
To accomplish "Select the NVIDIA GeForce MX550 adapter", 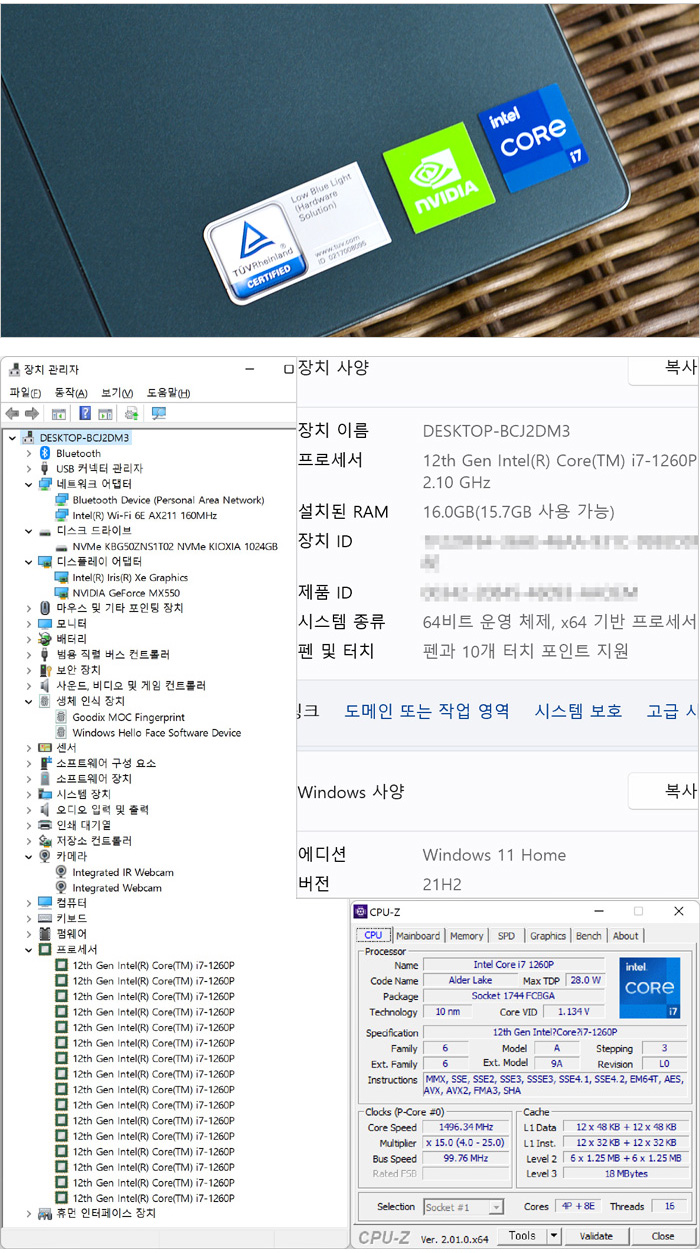I will tap(130, 593).
